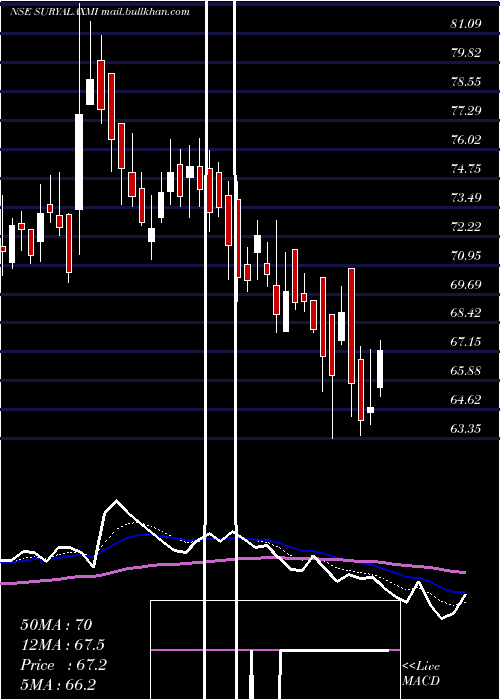This screenshot has width=500, height=700.
Task: Click the Price : 67.2 readout
Action: tap(63, 665)
